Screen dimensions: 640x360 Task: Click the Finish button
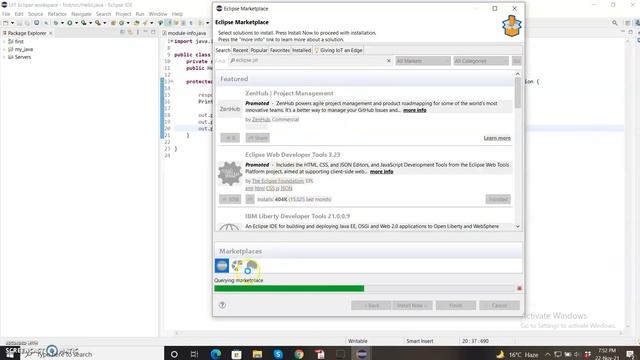point(456,305)
